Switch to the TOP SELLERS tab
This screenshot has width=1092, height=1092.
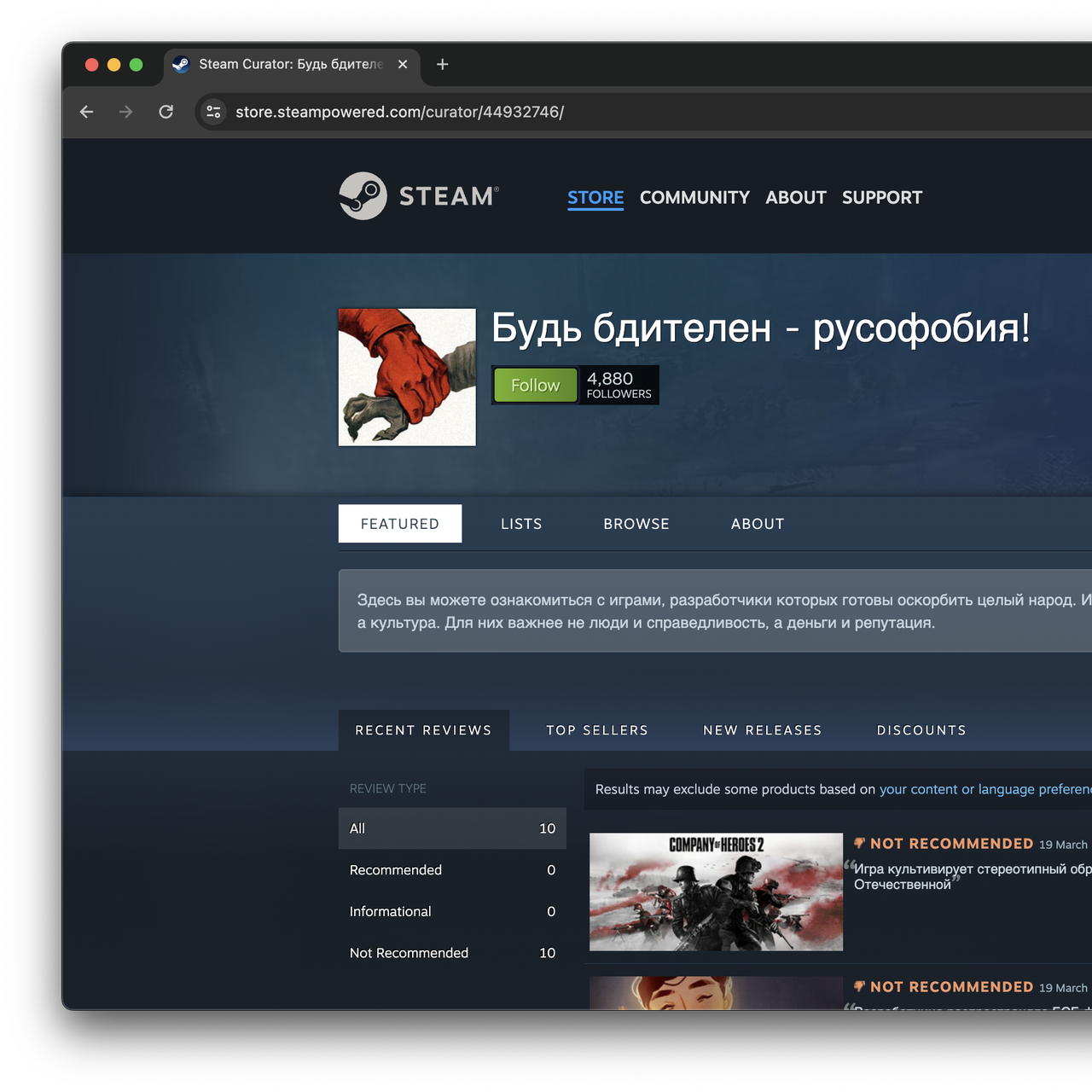click(x=597, y=730)
